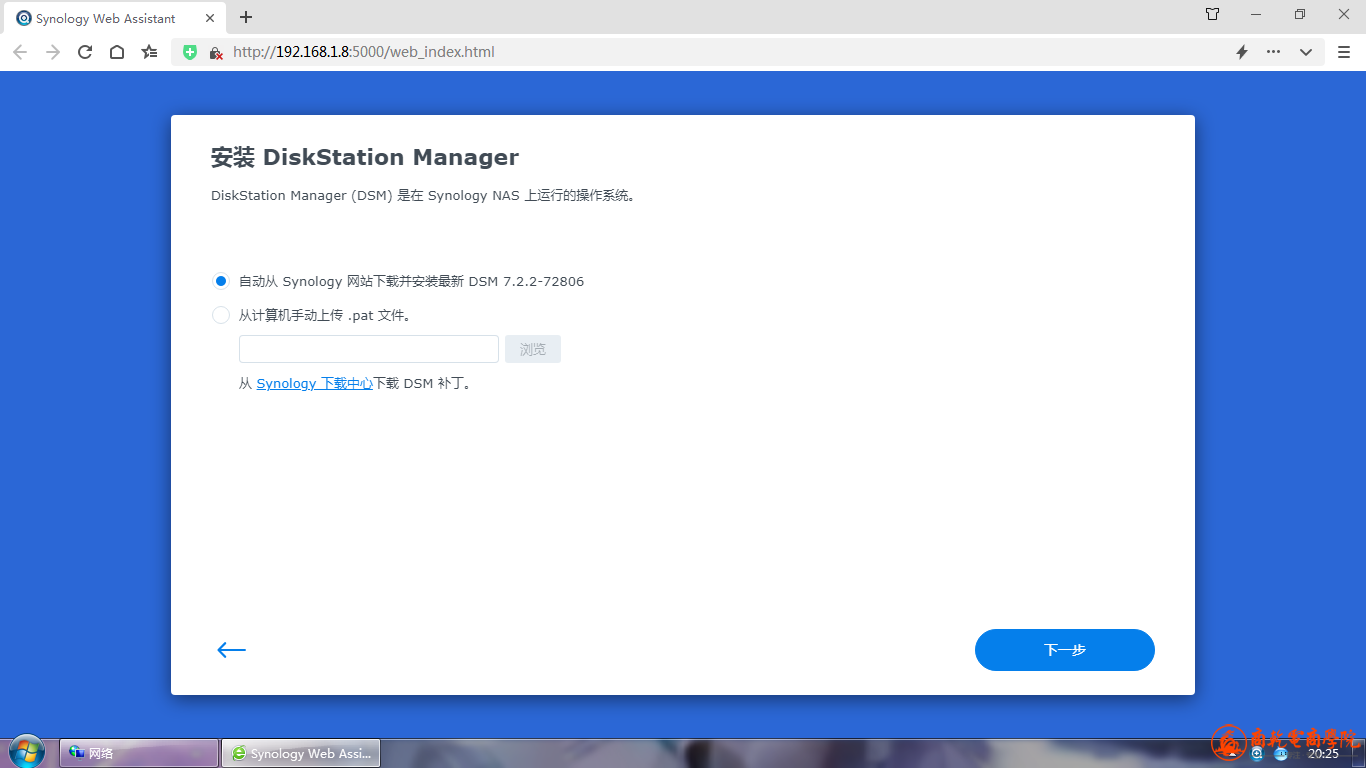Click the bookmark star icon
The width and height of the screenshot is (1366, 768).
(149, 52)
